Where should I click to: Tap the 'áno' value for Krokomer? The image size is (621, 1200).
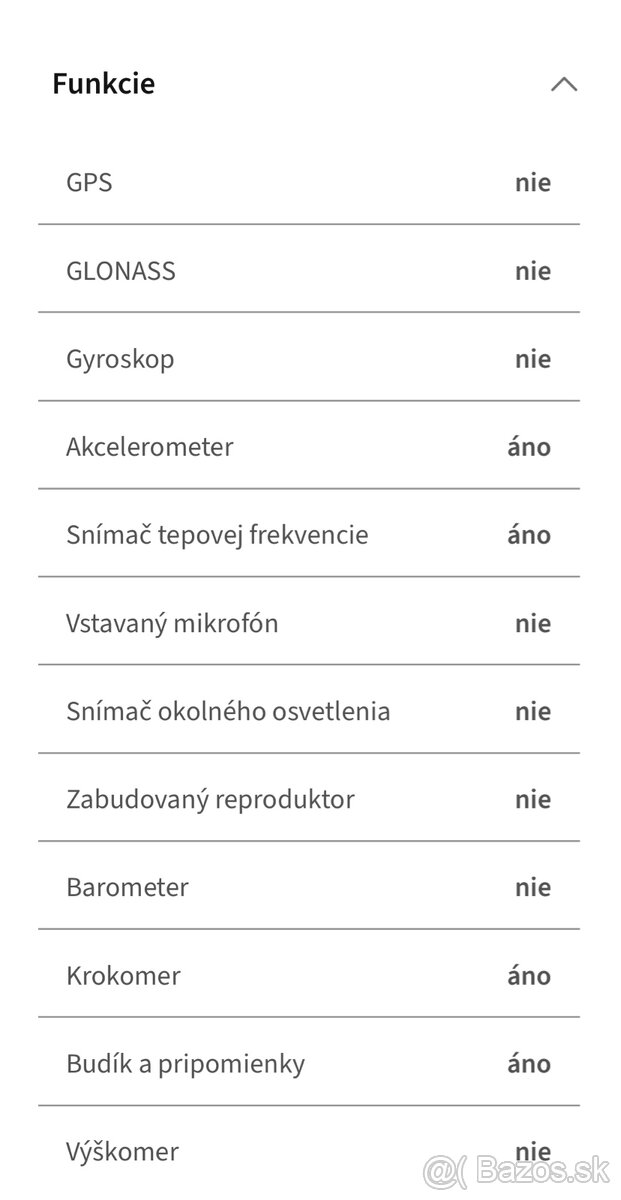click(x=529, y=975)
